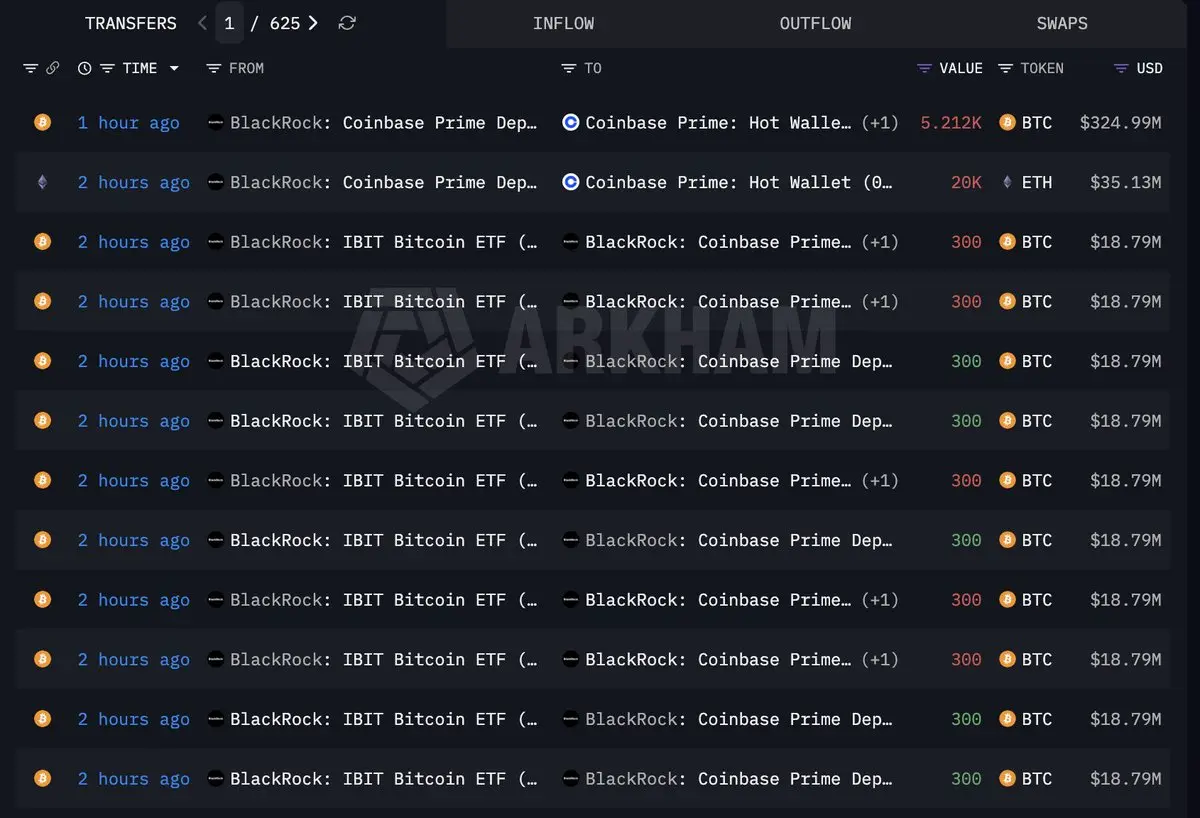
Task: Edit the page number field showing 1
Action: [229, 23]
